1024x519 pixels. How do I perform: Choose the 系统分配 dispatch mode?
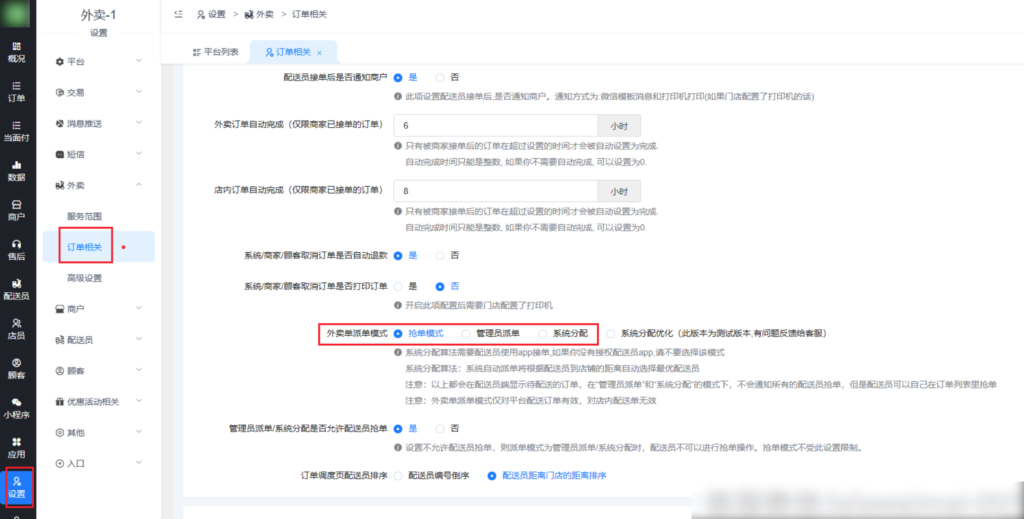(x=542, y=333)
